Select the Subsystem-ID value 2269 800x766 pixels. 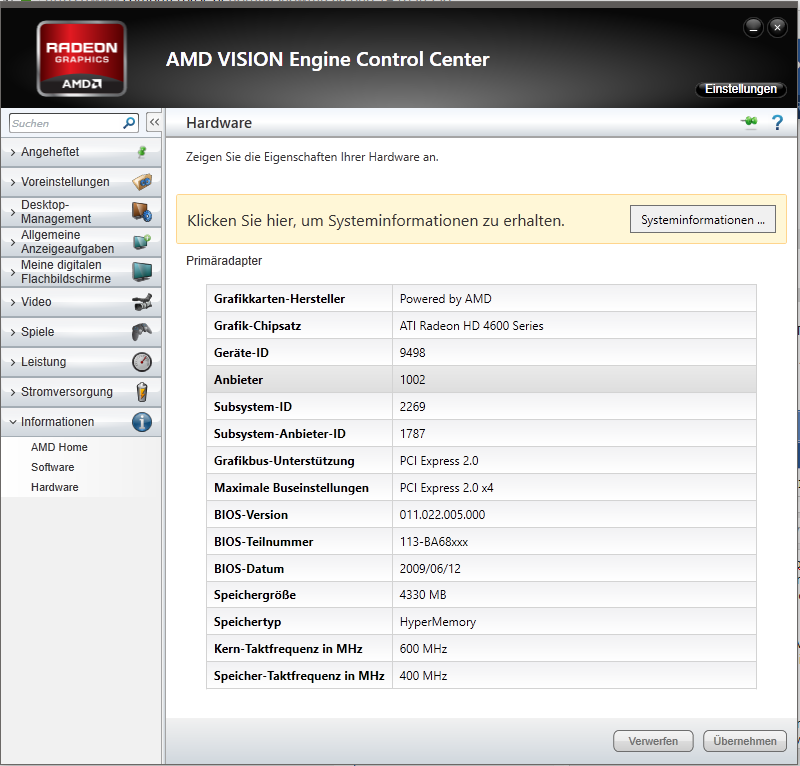pos(412,407)
